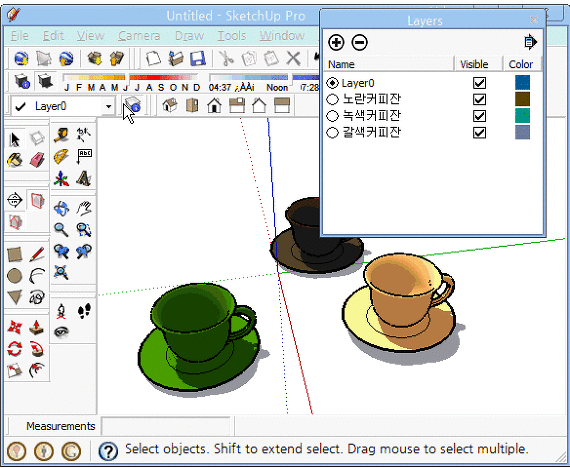Activate the Rotate tool

(x=15, y=349)
